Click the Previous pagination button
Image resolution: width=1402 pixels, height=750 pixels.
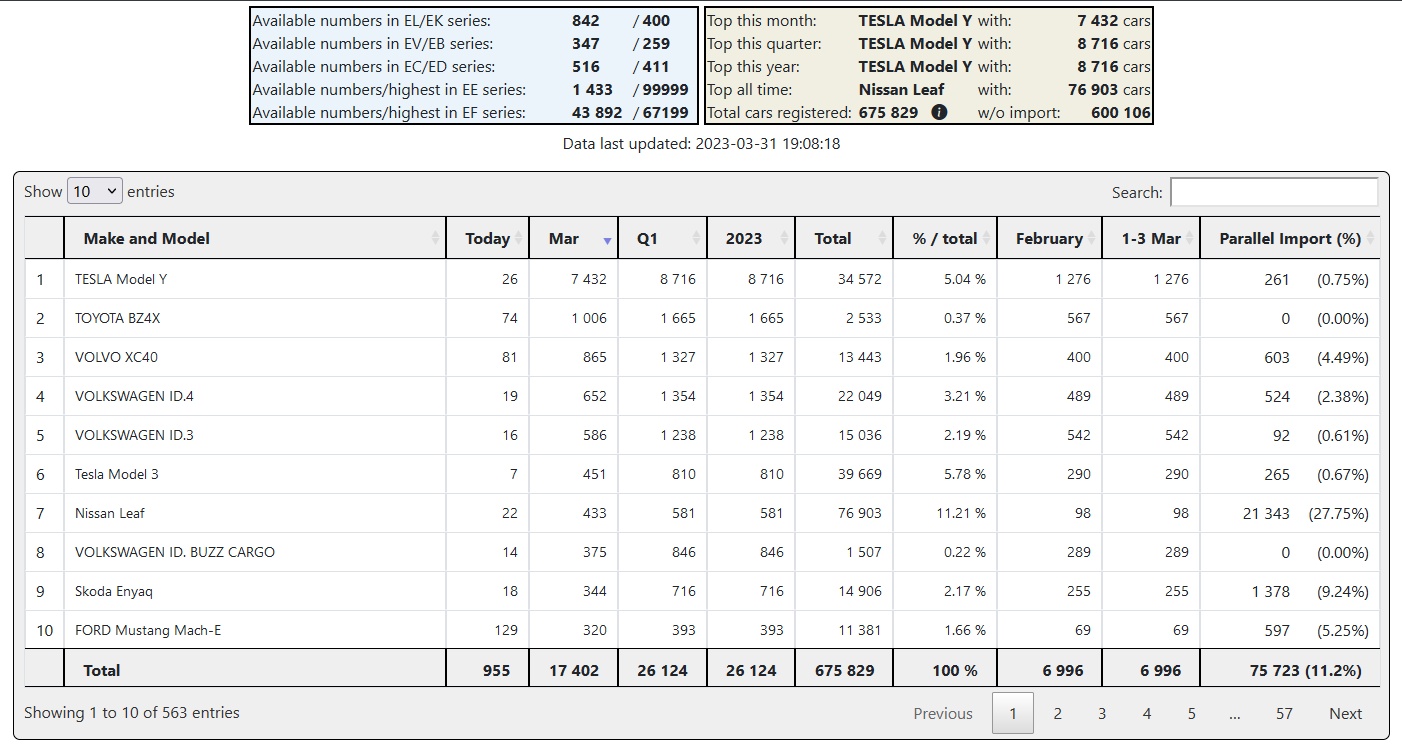[942, 713]
